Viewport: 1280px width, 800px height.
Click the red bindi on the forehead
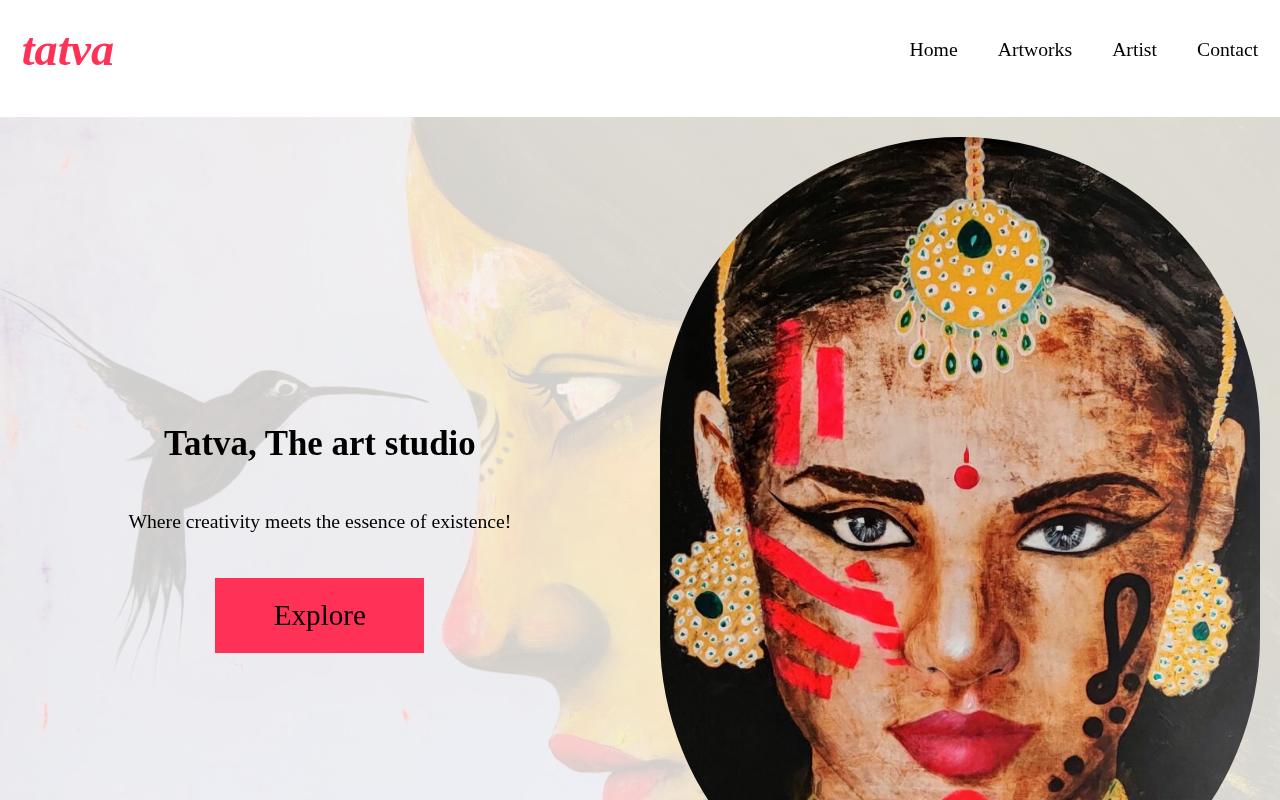pyautogui.click(x=966, y=472)
